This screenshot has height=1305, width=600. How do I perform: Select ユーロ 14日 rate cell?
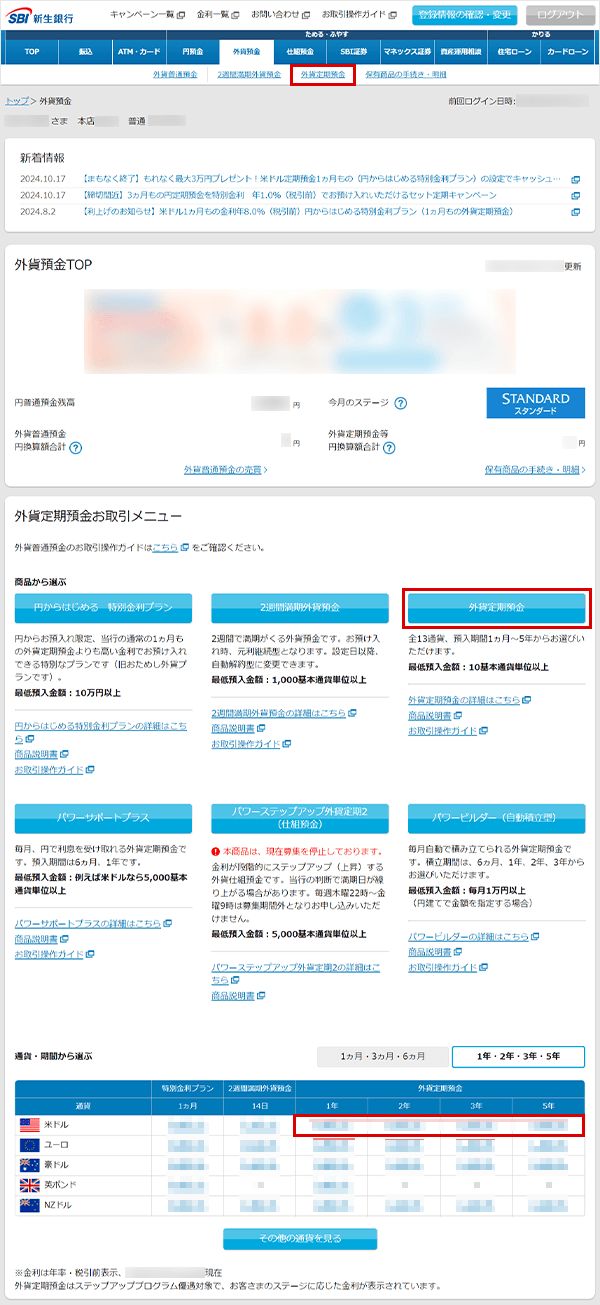(x=261, y=1145)
